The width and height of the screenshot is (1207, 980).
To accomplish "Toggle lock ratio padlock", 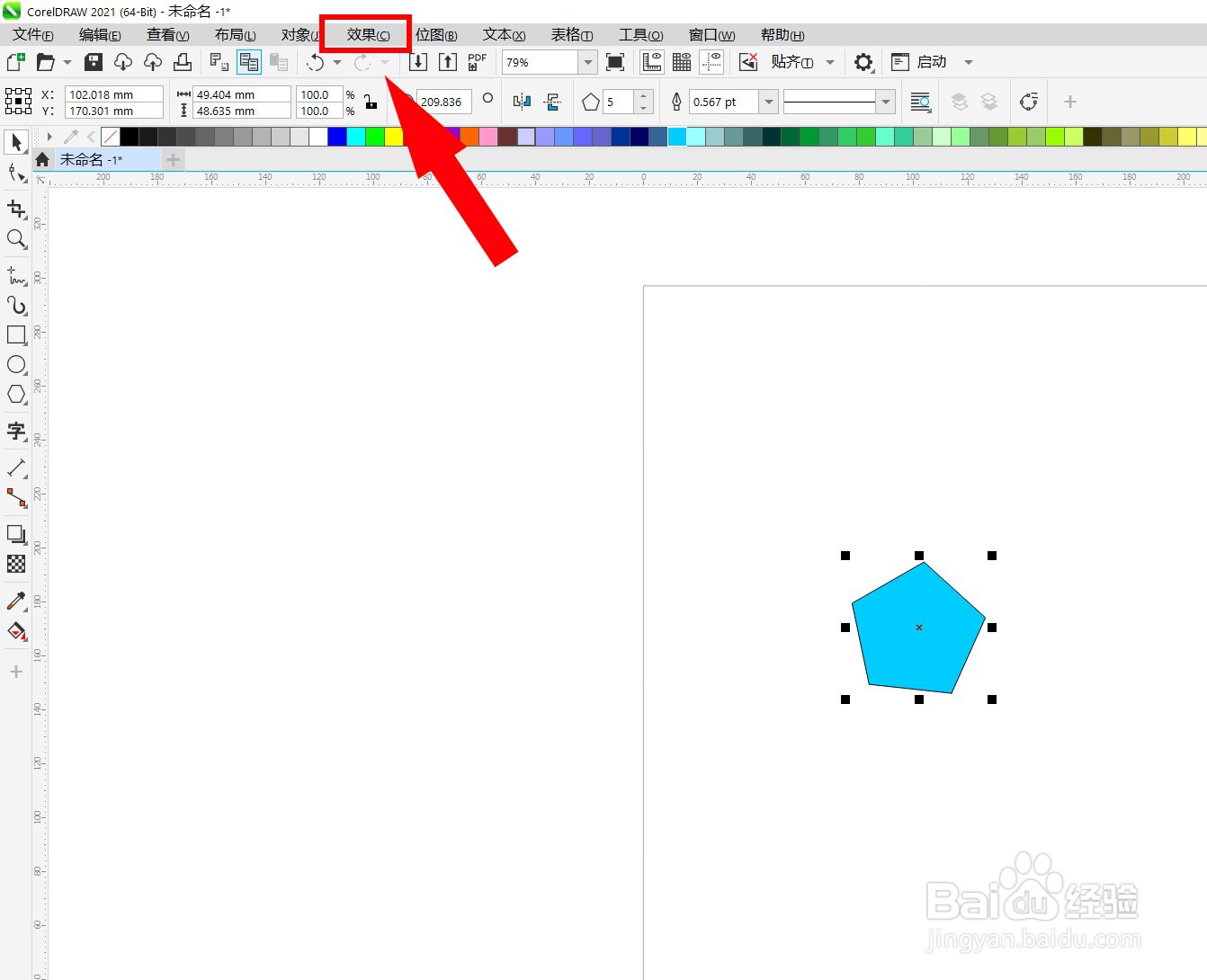I will (x=371, y=102).
